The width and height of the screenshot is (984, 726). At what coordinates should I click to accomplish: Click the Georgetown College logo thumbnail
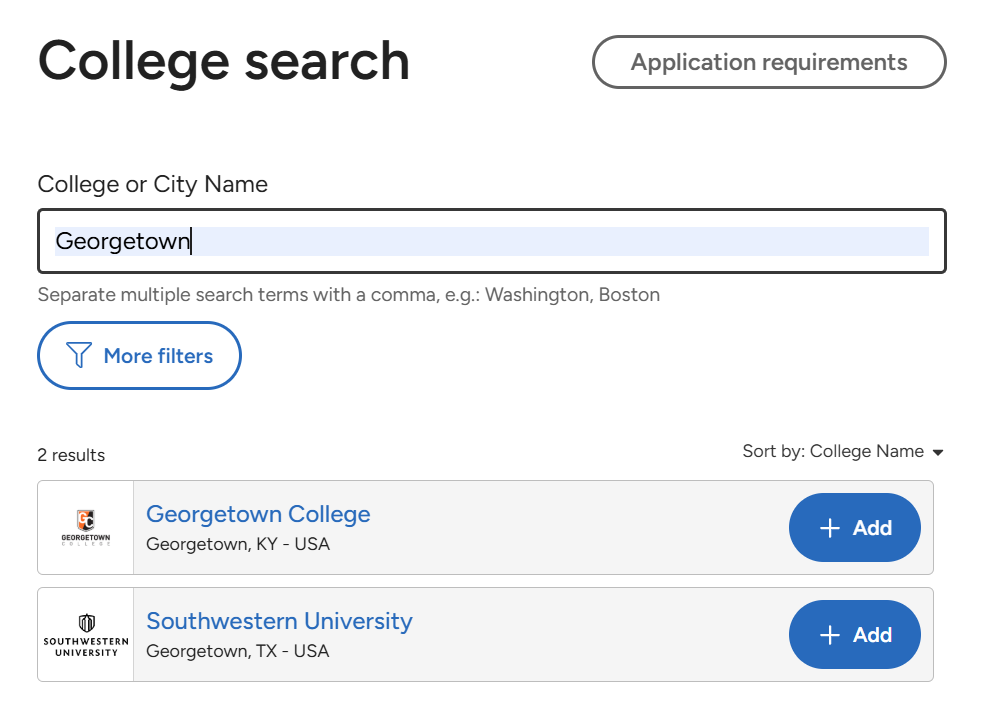[86, 528]
